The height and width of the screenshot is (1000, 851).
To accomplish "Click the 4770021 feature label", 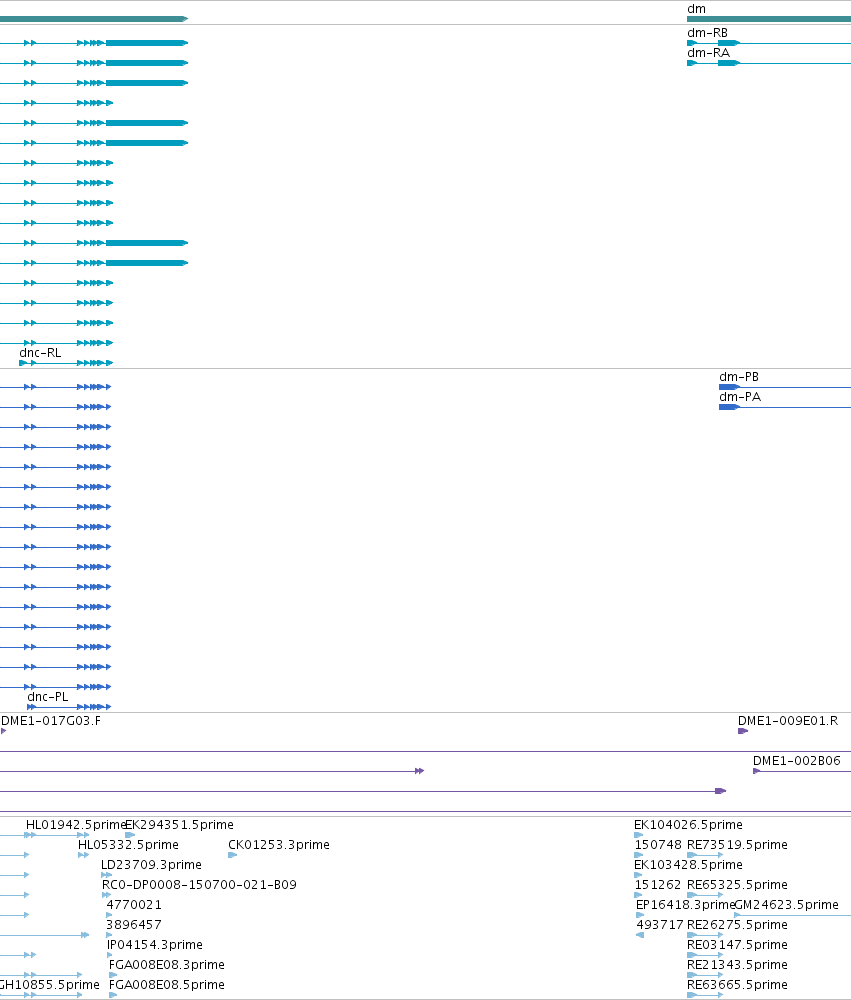I will [x=134, y=905].
